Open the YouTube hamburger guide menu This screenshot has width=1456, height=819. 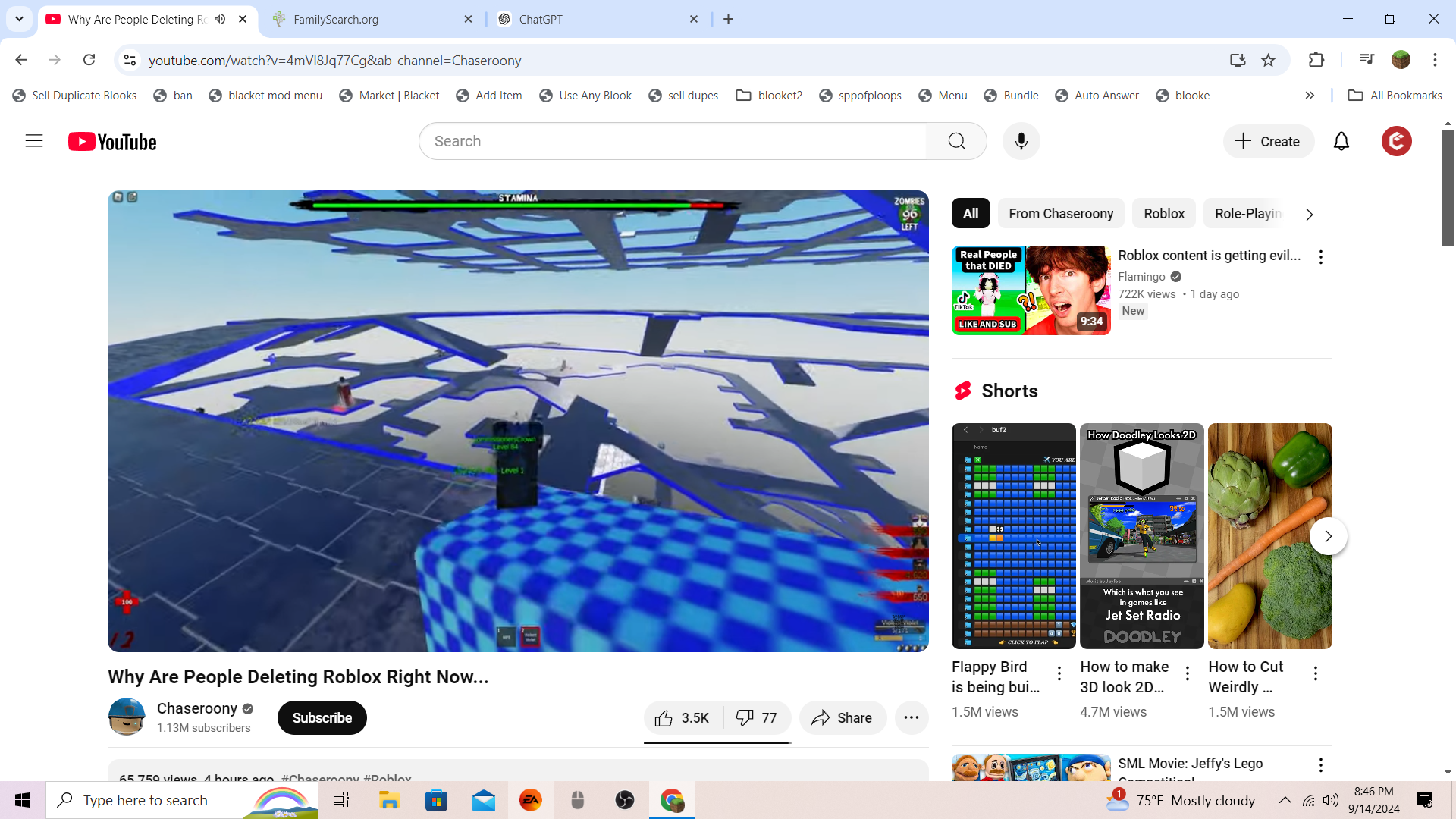point(34,141)
